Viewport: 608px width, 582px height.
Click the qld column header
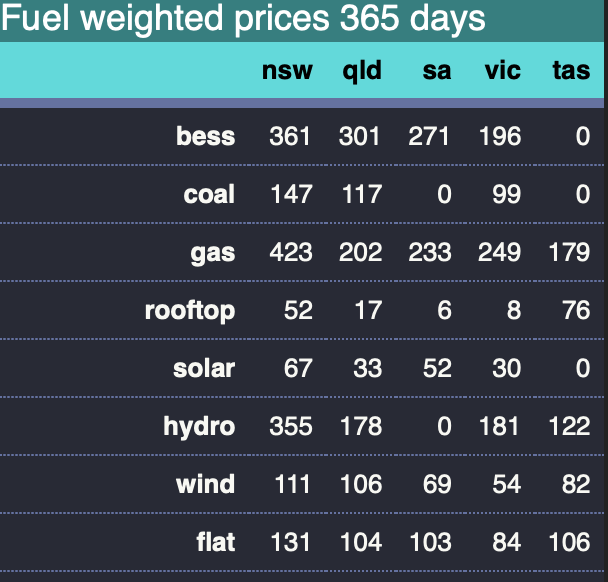[x=361, y=71]
